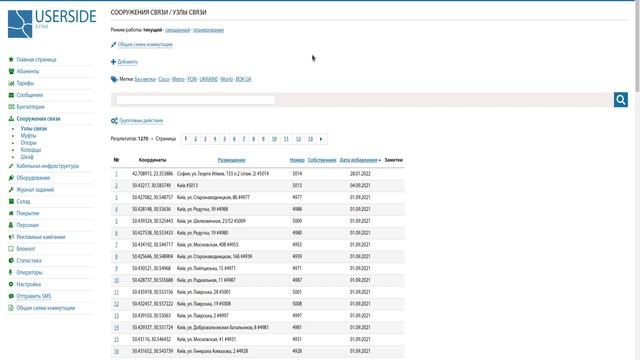Click the money icon beside Бухгалтерия

pos(11,107)
